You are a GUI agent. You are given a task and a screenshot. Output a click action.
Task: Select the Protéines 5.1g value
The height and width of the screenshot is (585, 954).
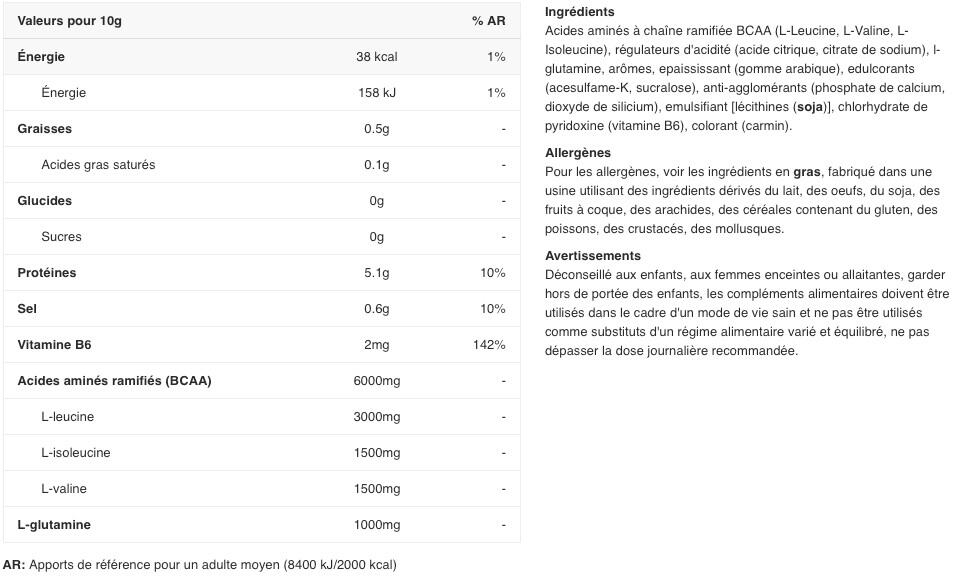(376, 273)
